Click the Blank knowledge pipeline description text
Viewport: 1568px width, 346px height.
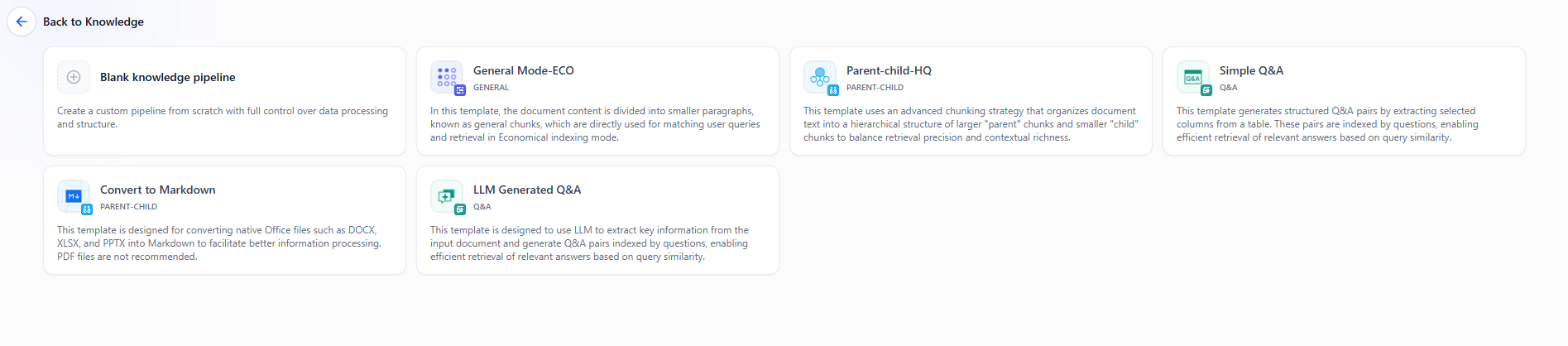(x=223, y=118)
